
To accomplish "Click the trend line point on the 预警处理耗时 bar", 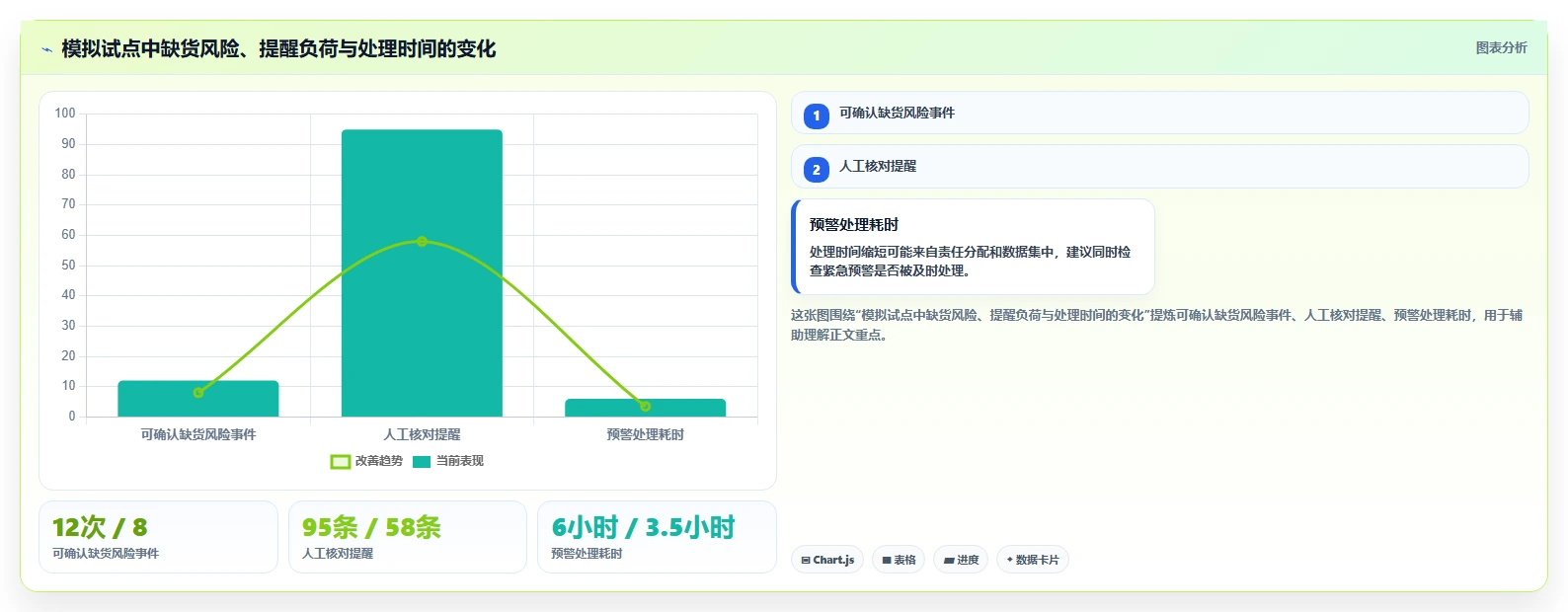I will click(x=646, y=406).
